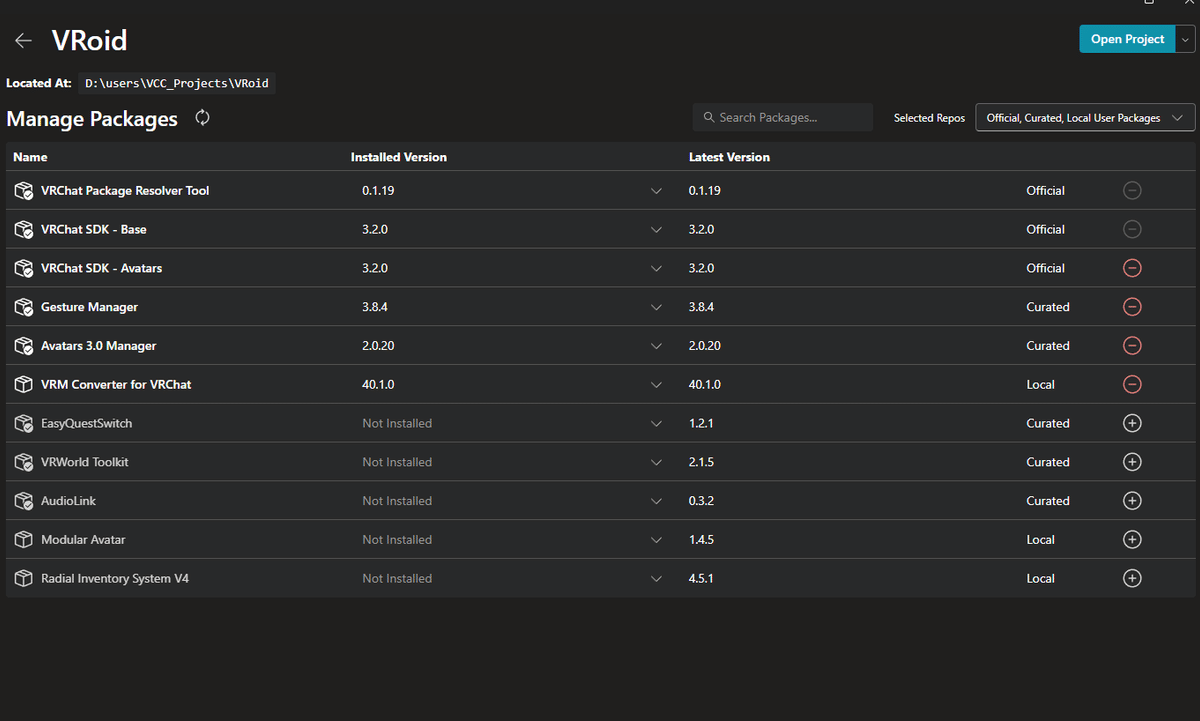Viewport: 1200px width, 721px height.
Task: Select the VRM Converter for VRChat name
Action: [116, 385]
